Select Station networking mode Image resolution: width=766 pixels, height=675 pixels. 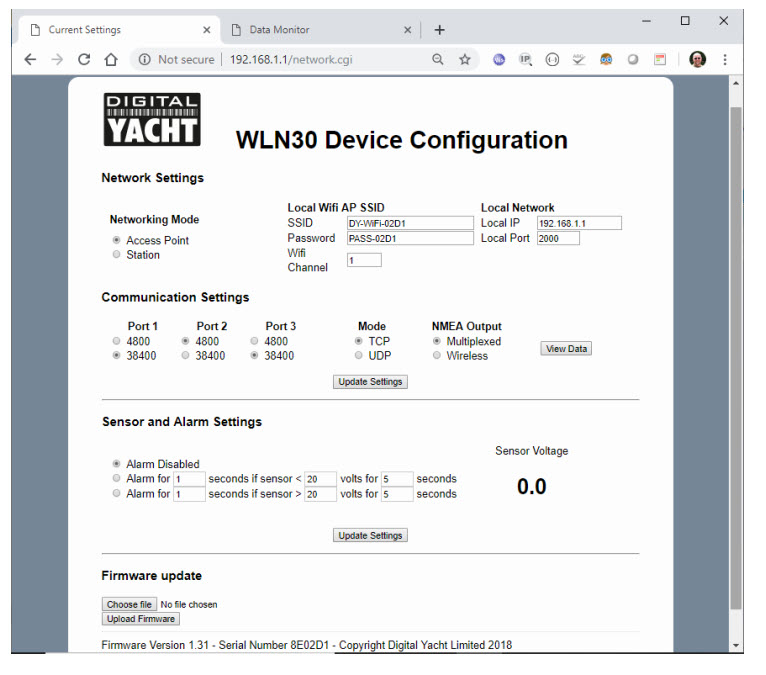coord(116,254)
